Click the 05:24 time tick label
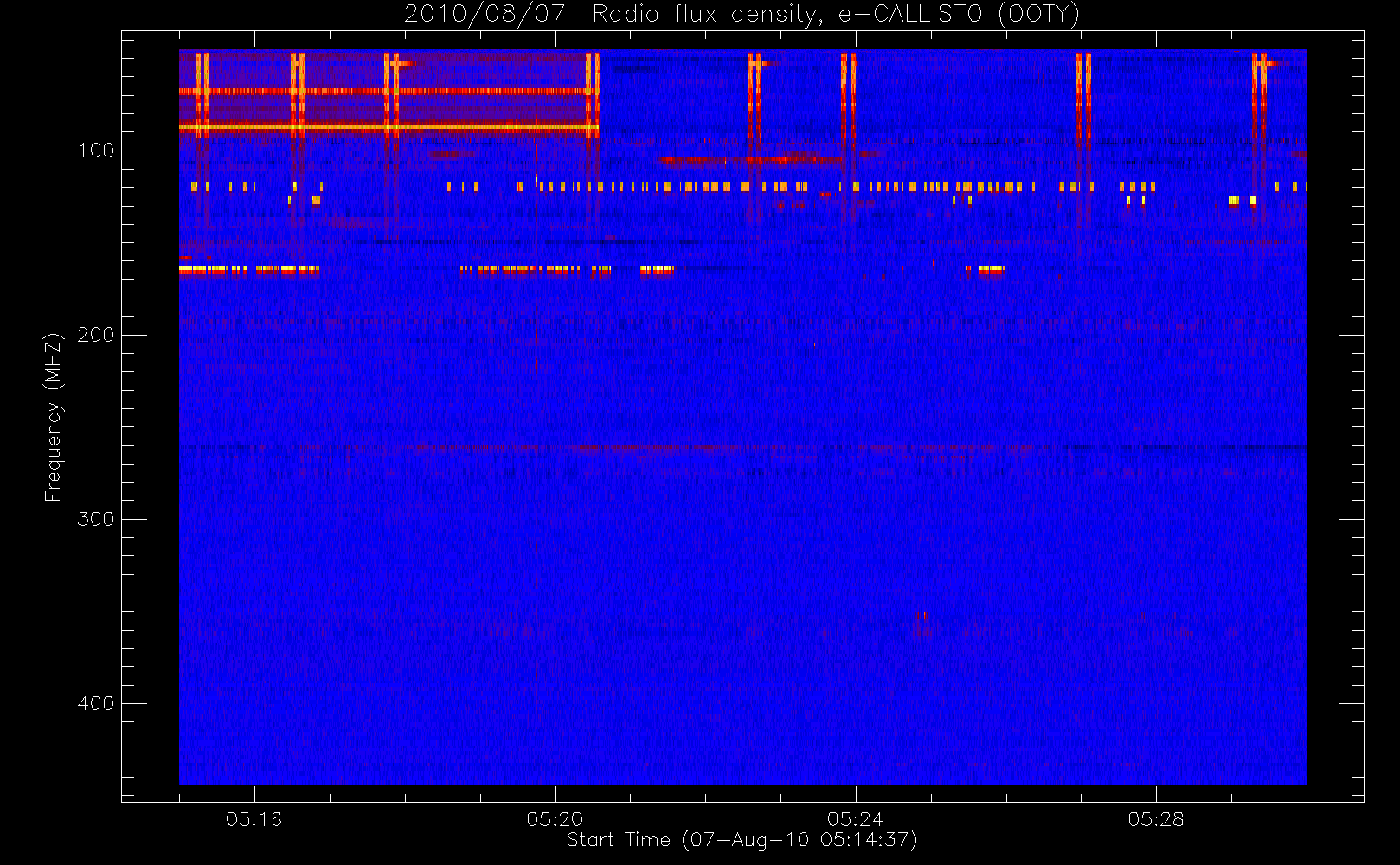Viewport: 1400px width, 865px height. pos(855,819)
